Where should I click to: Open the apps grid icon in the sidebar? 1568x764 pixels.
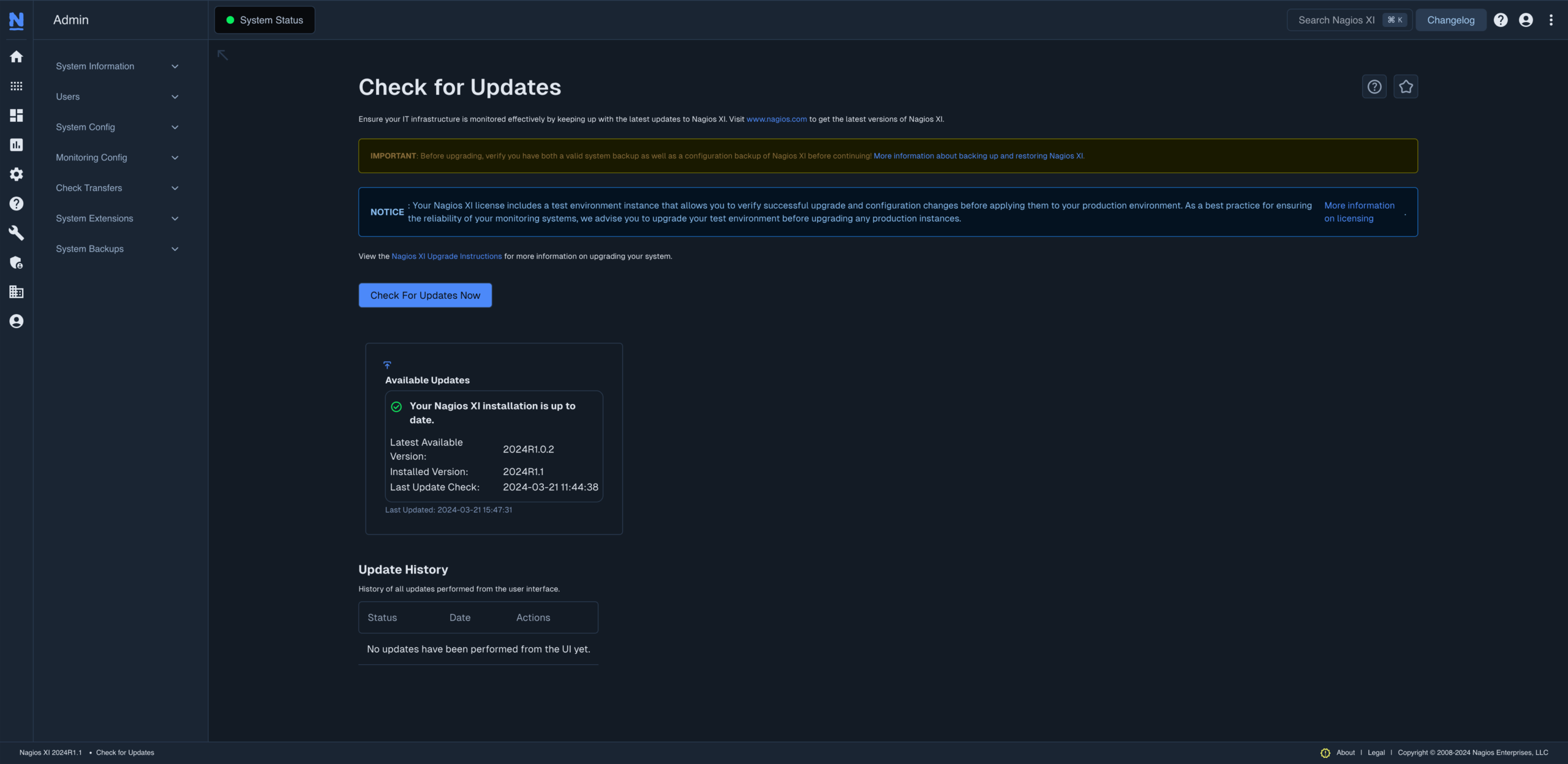click(16, 86)
